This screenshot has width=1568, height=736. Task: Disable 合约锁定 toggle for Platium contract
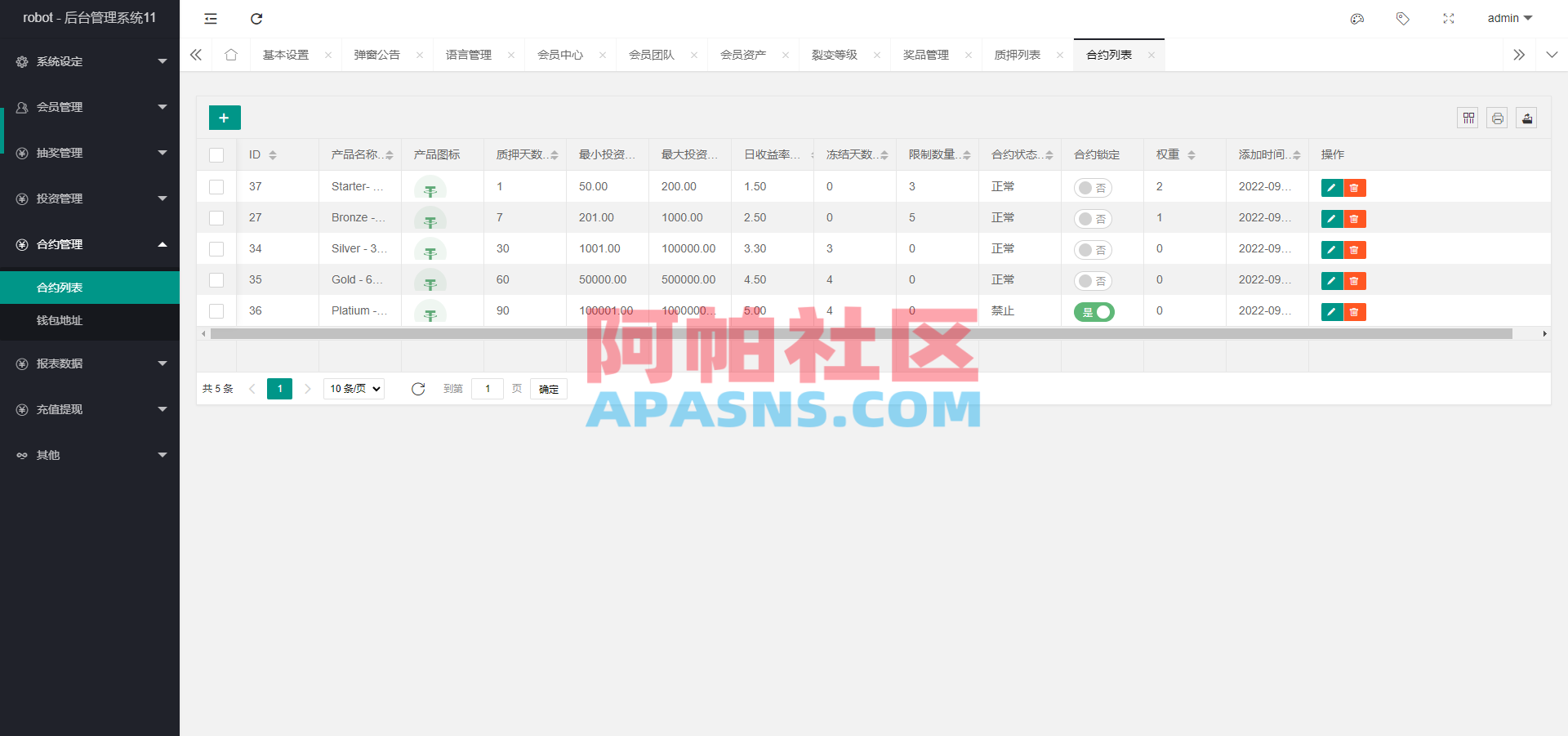pos(1094,311)
